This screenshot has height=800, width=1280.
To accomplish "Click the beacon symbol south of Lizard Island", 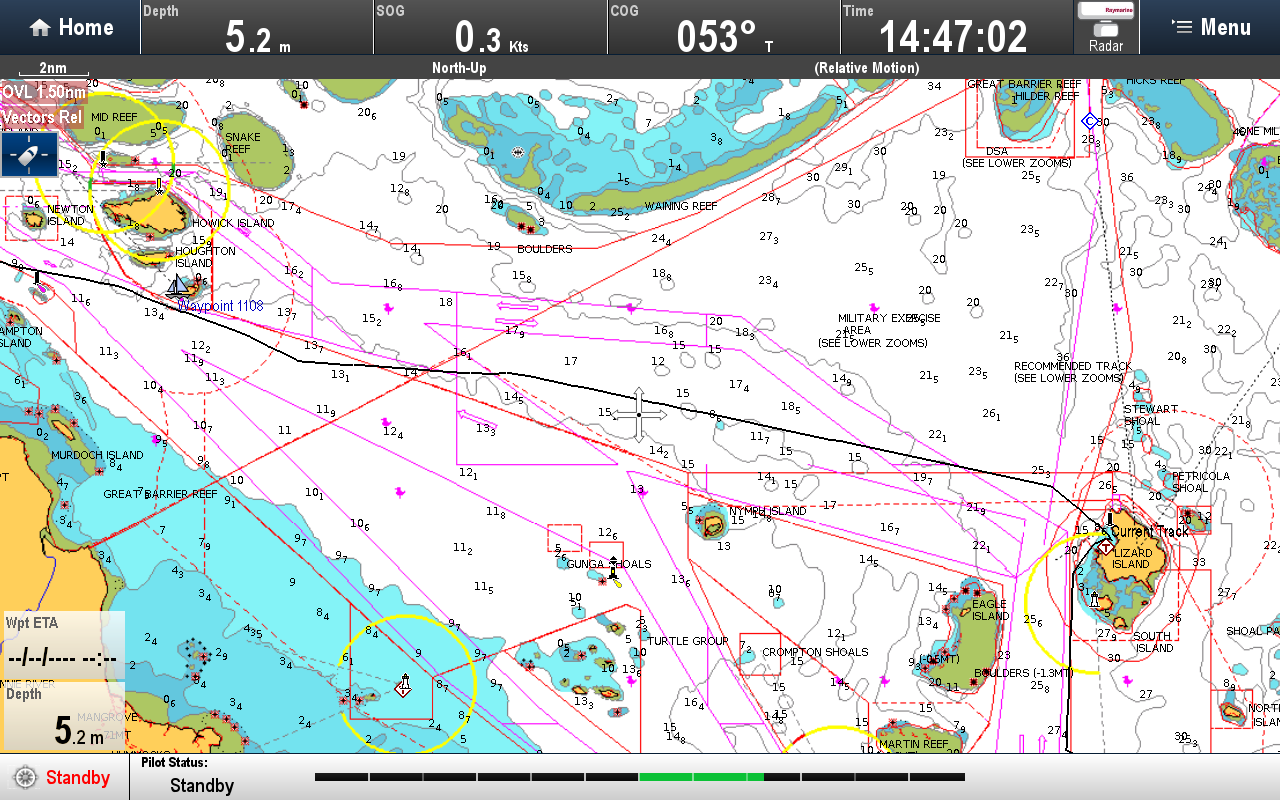I will point(1094,600).
